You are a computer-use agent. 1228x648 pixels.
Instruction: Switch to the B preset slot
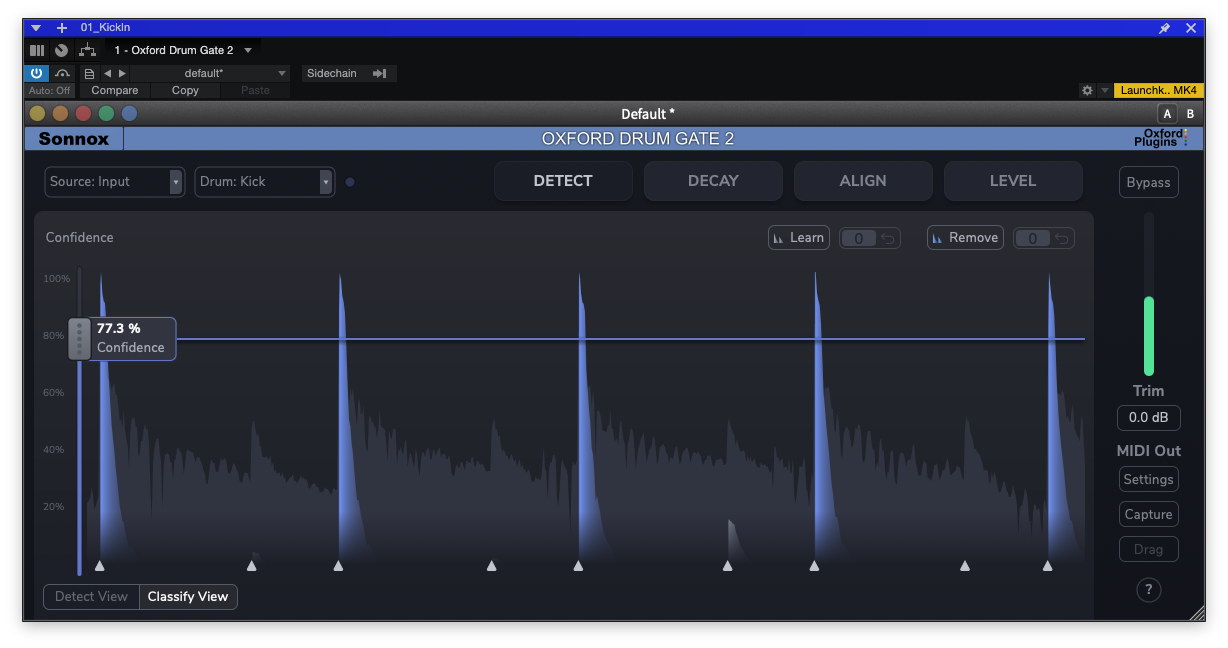pos(1190,114)
